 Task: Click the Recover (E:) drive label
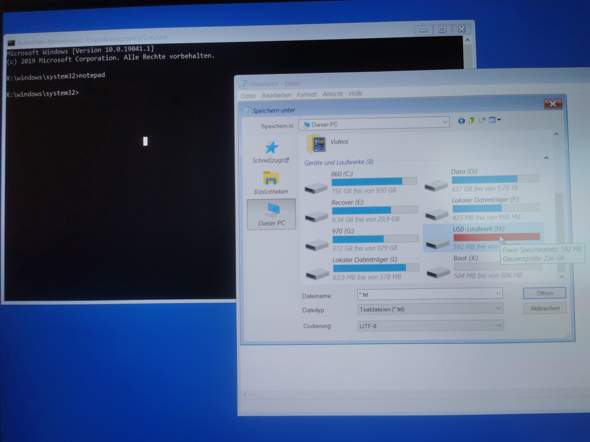(x=347, y=202)
